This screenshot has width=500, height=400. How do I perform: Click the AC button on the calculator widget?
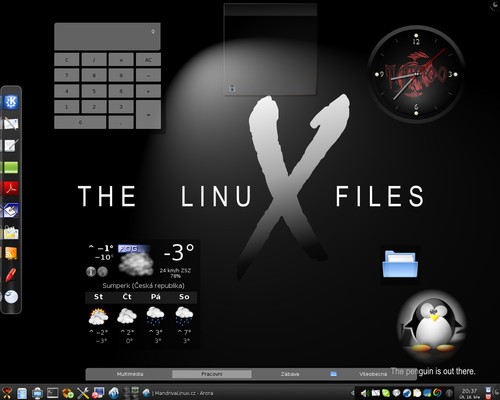coord(148,60)
